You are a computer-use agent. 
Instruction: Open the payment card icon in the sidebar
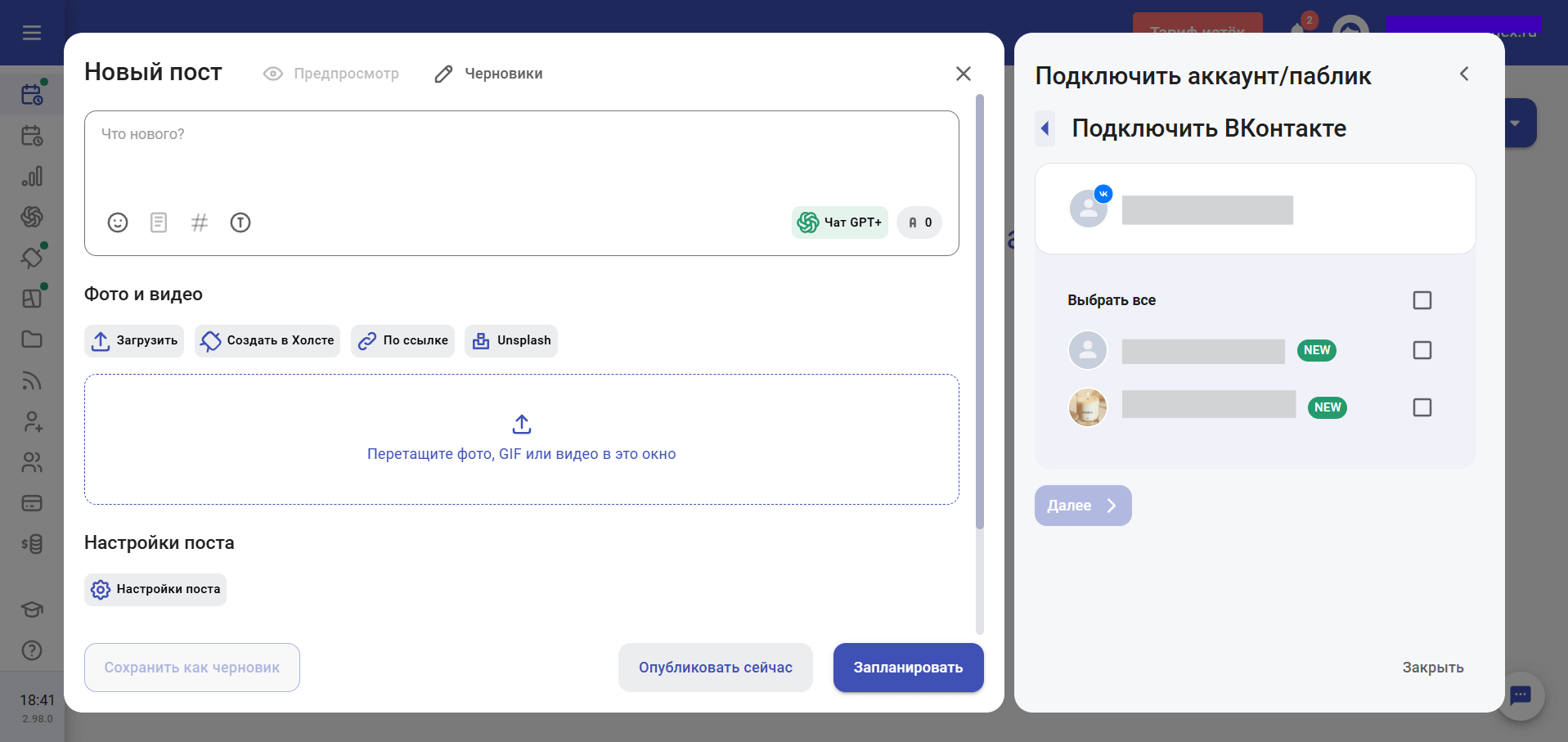click(x=32, y=503)
